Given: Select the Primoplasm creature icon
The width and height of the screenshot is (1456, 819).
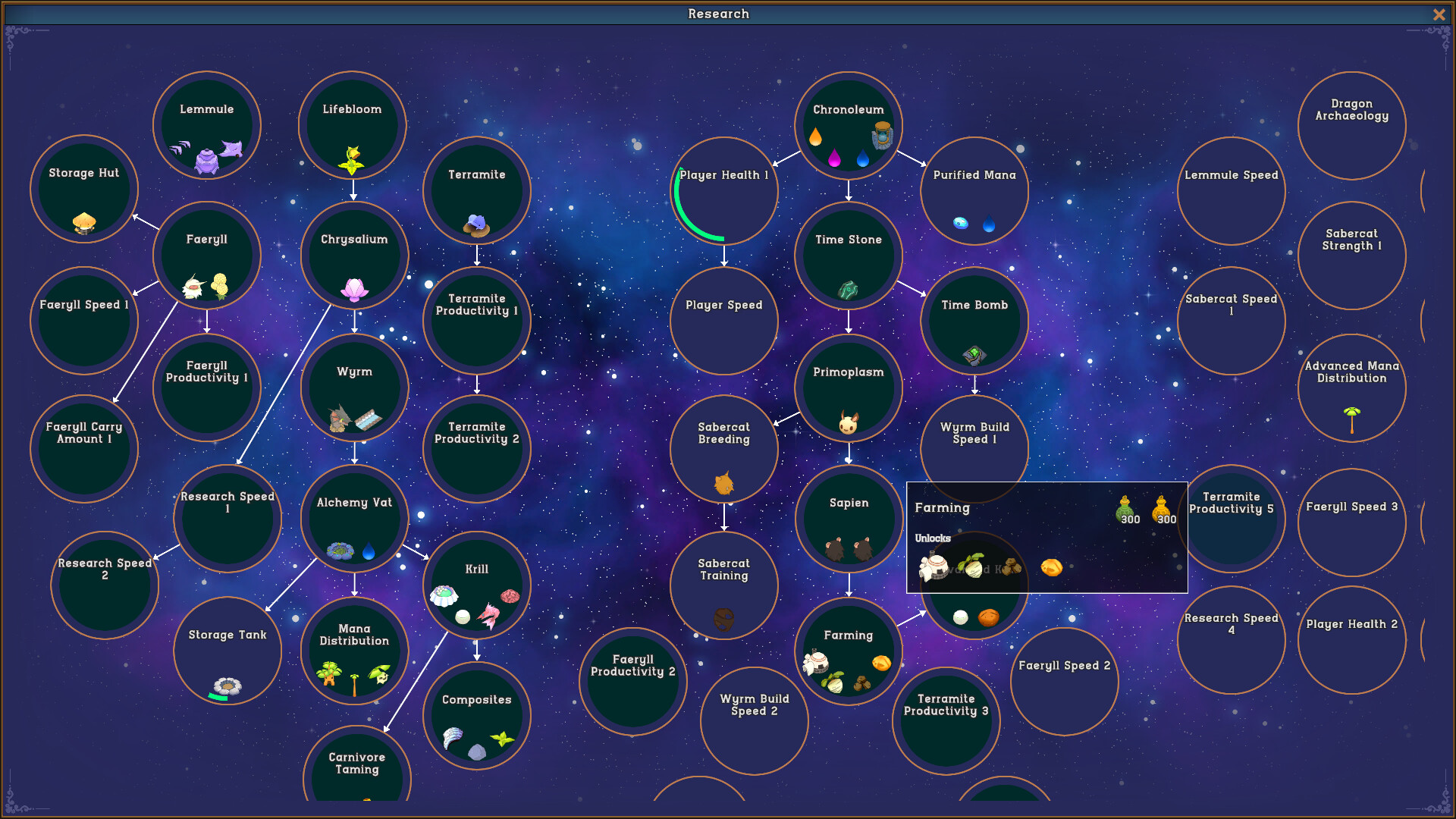Looking at the screenshot, I should 848,425.
